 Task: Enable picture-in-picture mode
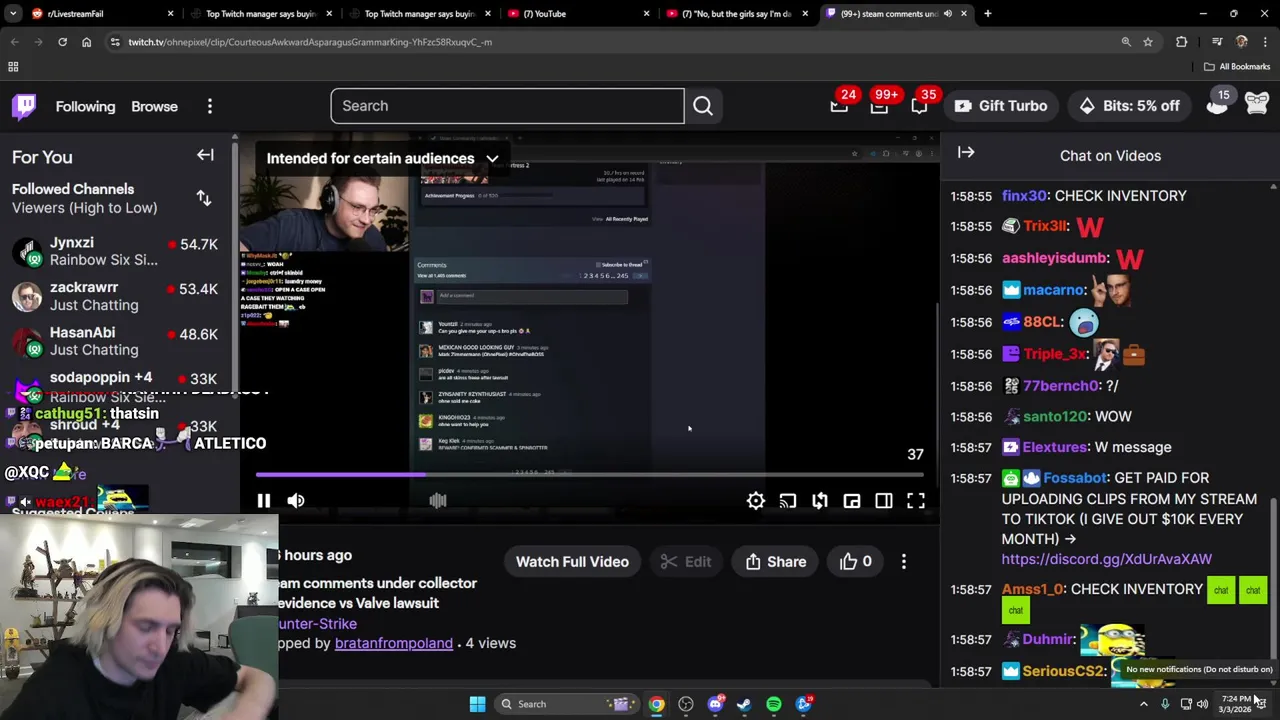(852, 501)
